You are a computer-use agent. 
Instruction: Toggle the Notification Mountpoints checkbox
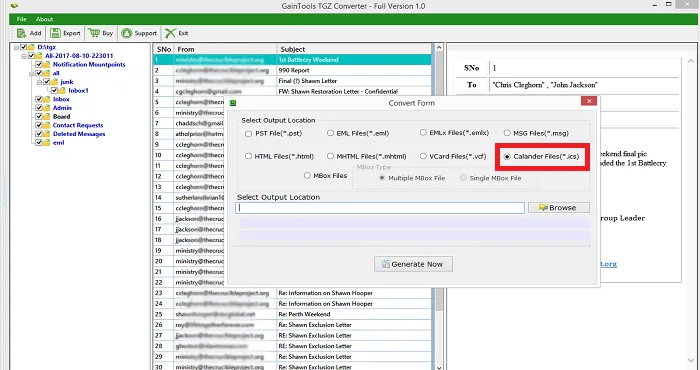click(39, 64)
